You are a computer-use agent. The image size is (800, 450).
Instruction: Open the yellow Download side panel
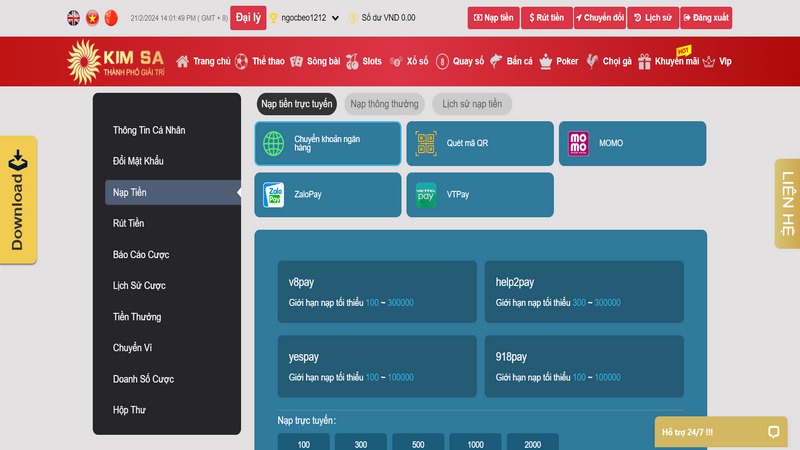19,200
